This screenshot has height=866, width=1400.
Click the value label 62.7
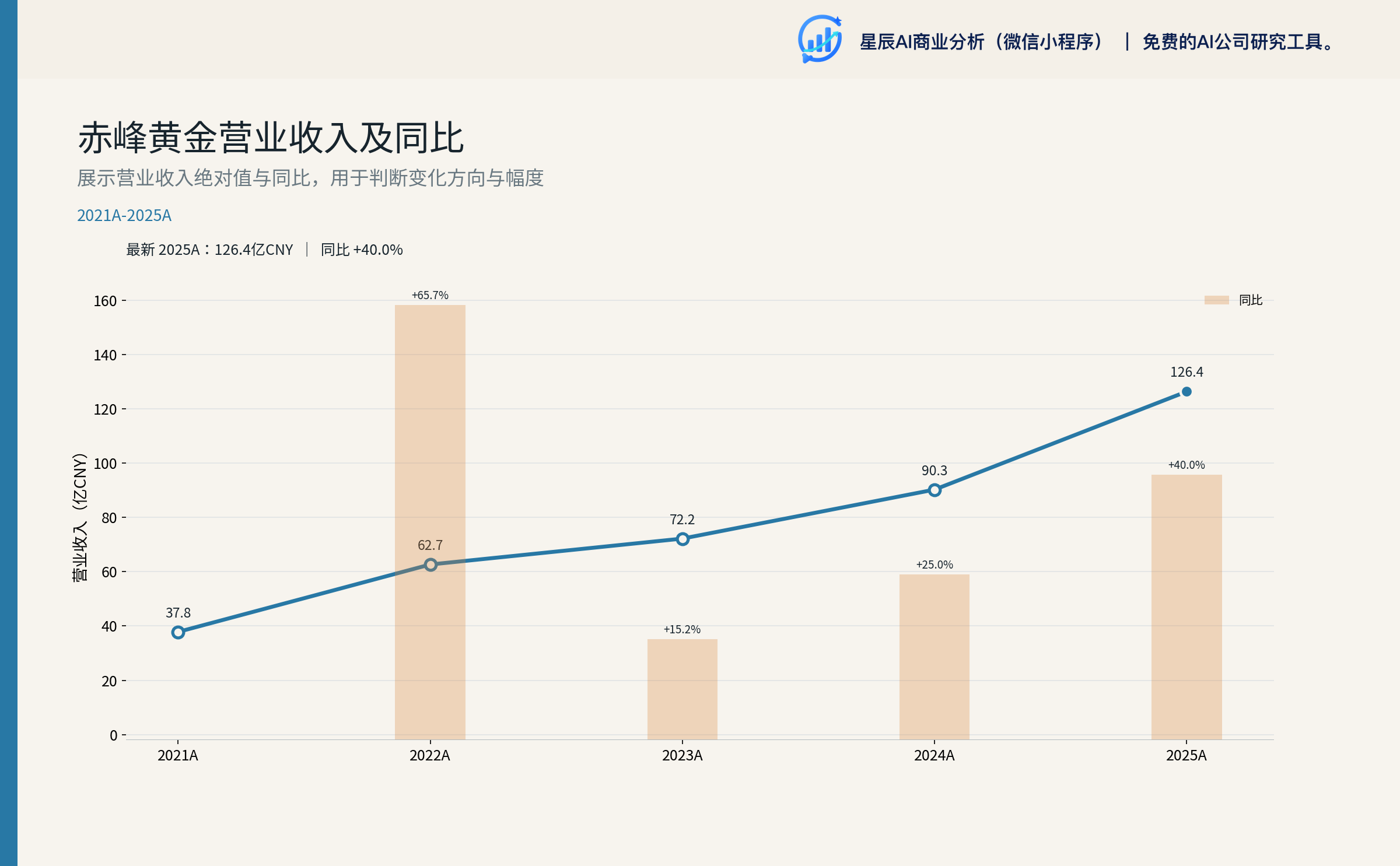pos(430,545)
